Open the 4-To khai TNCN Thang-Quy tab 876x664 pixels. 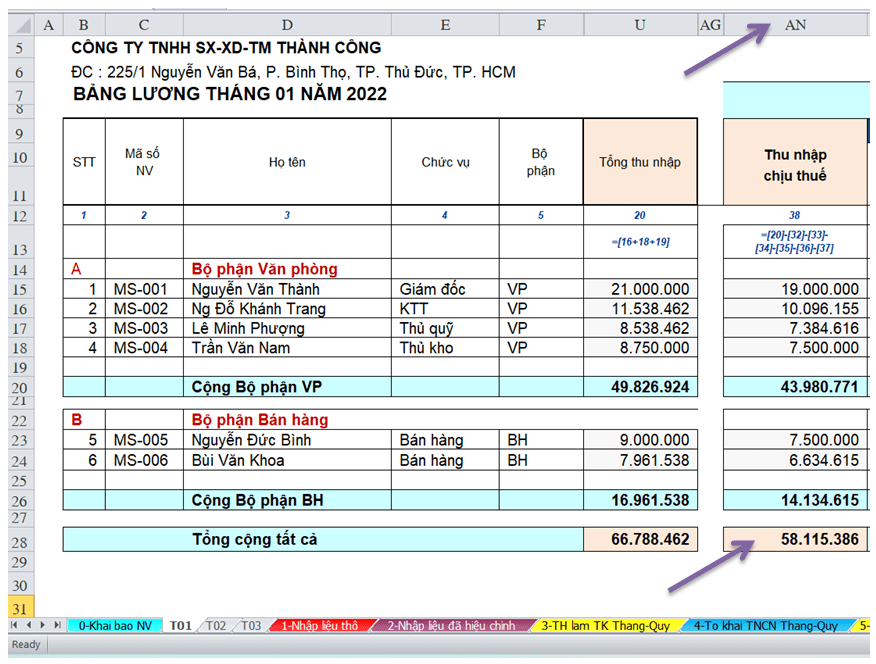(766, 626)
